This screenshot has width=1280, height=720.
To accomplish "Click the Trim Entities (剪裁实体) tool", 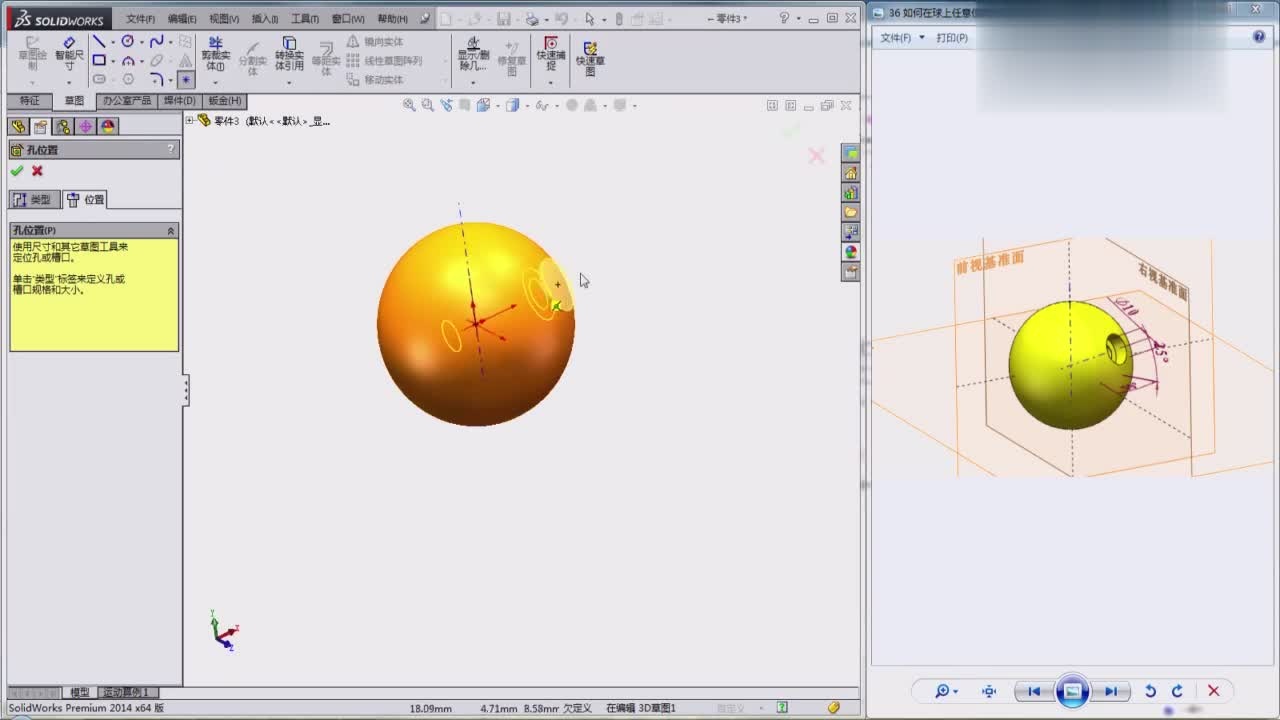I will (x=215, y=55).
